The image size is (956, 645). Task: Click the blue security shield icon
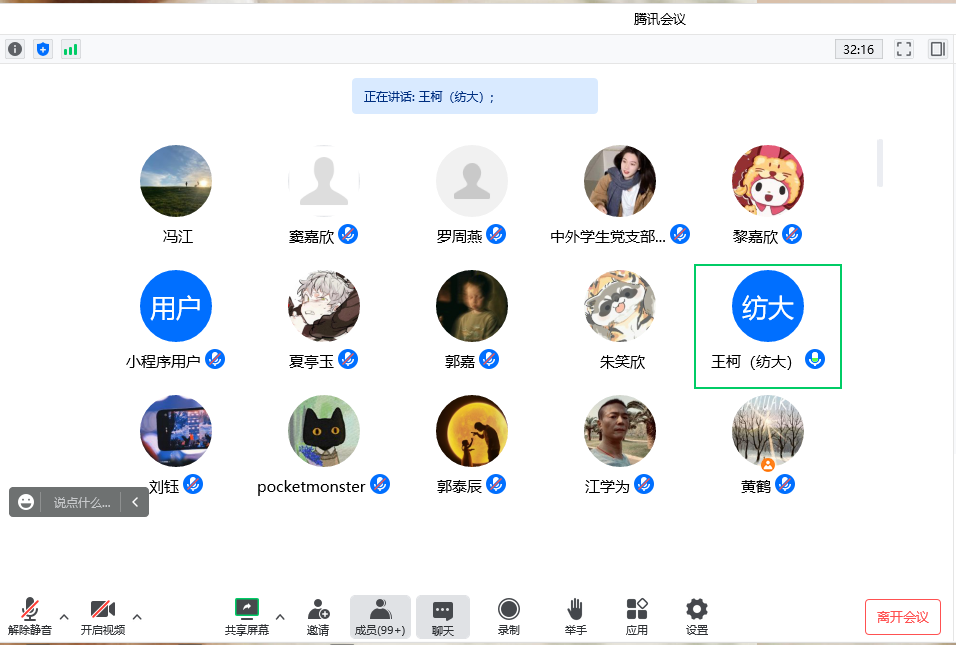(42, 49)
